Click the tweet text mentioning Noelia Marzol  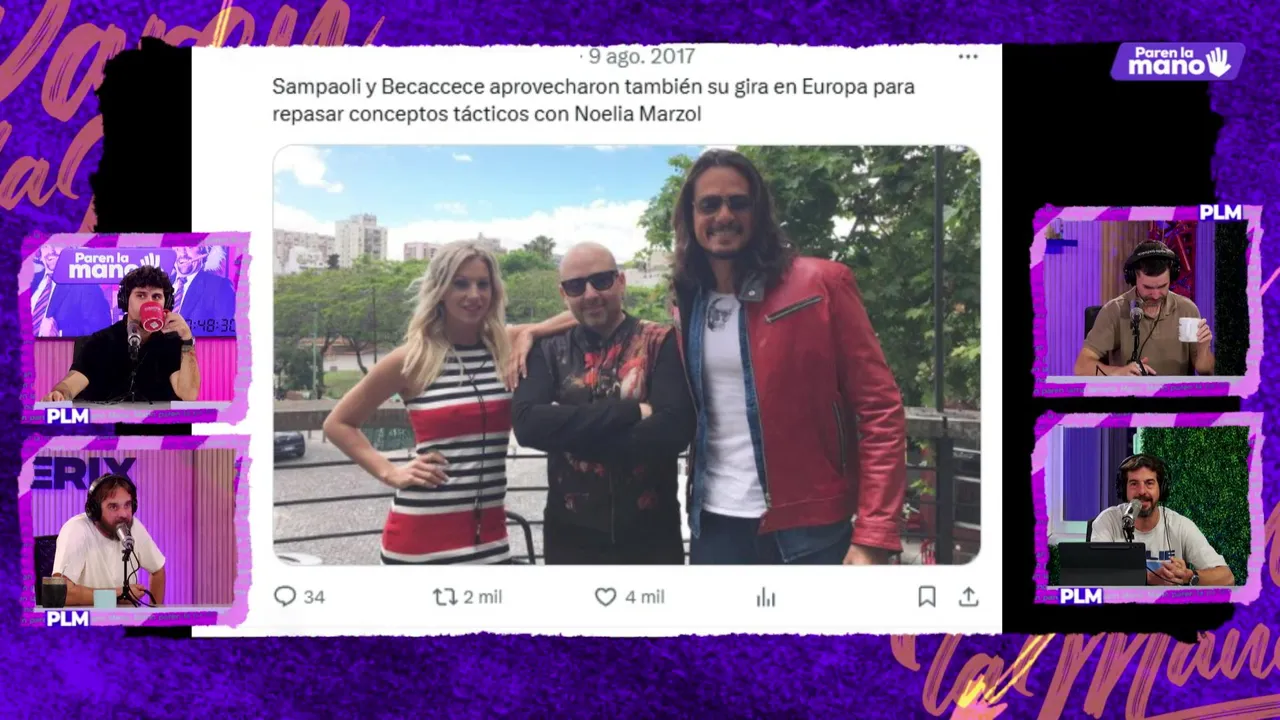(x=593, y=100)
